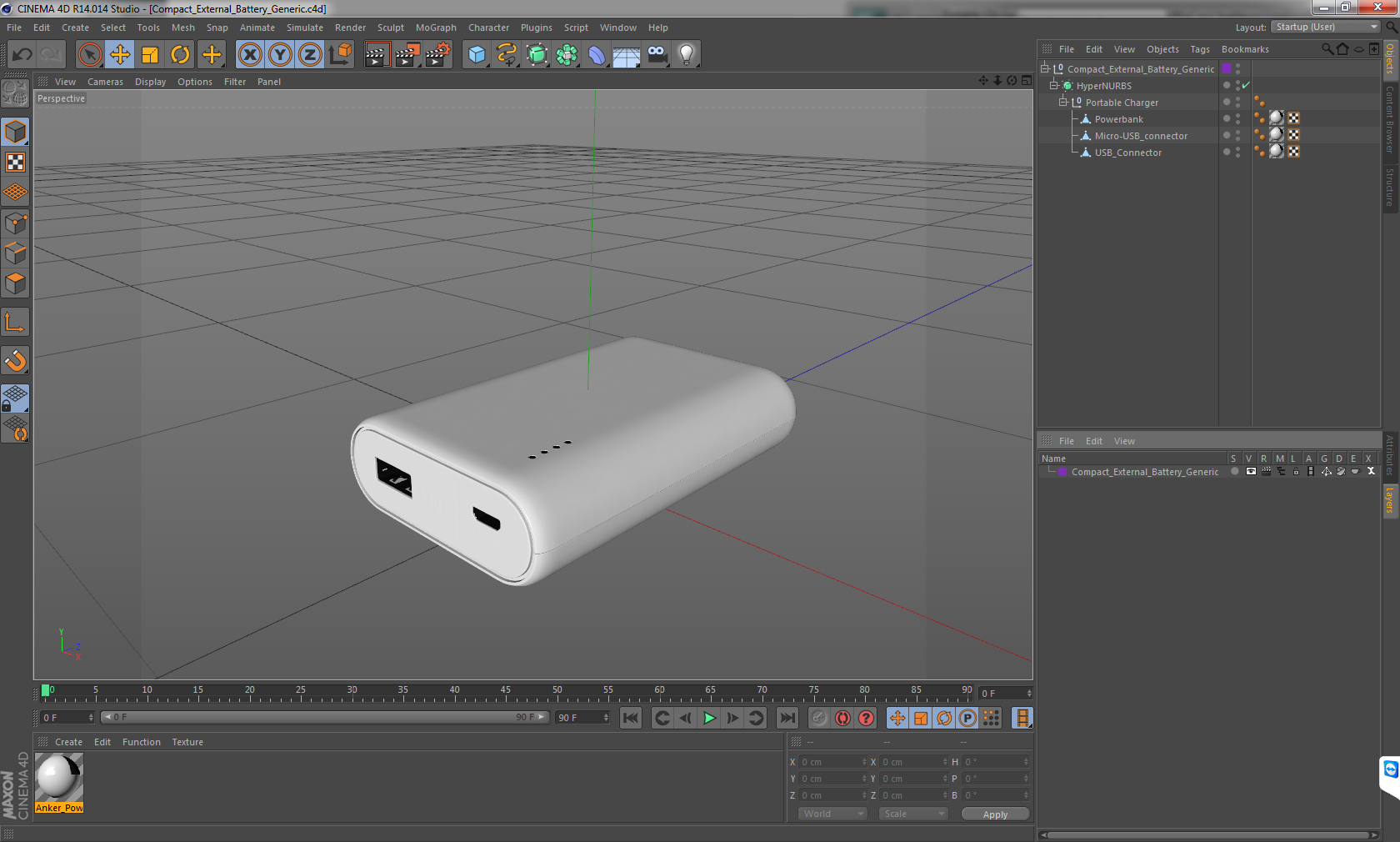Open the Scale mode dropdown
The width and height of the screenshot is (1400, 842).
point(913,814)
